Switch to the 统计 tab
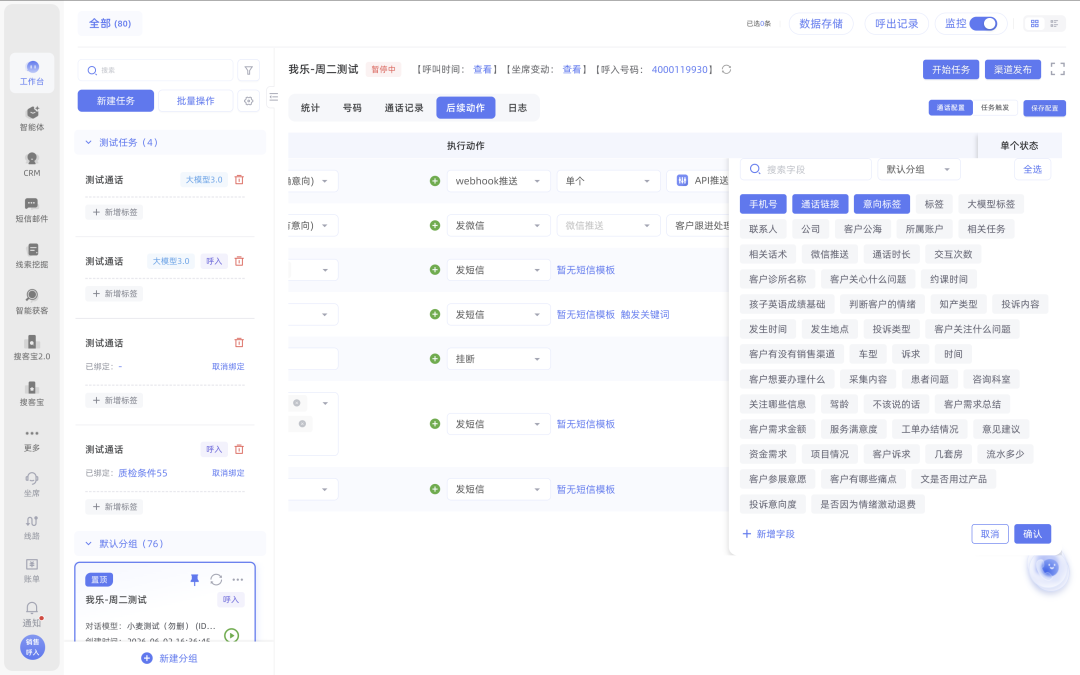1080x675 pixels. coord(310,108)
